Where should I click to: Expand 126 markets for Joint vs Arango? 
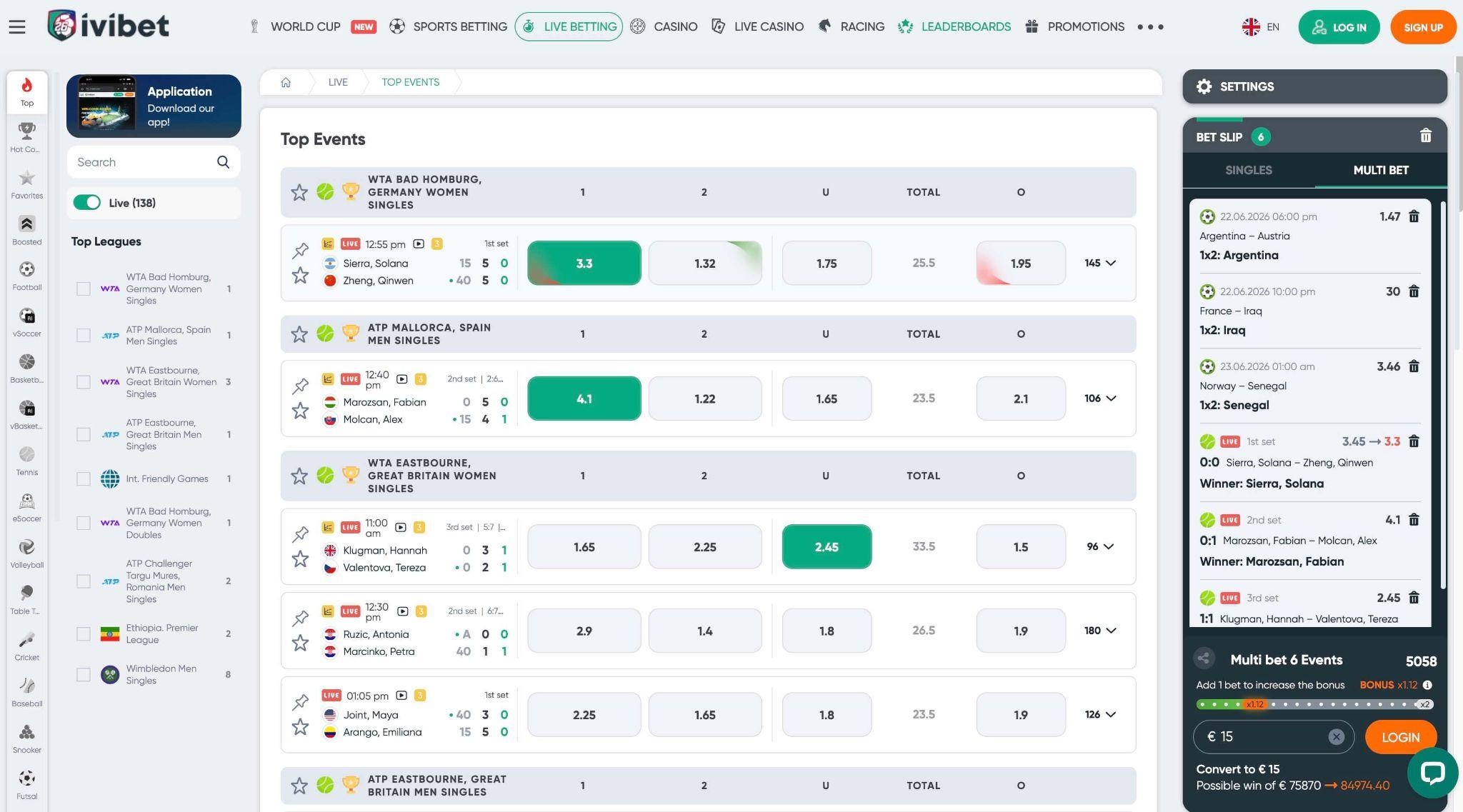pyautogui.click(x=1100, y=714)
